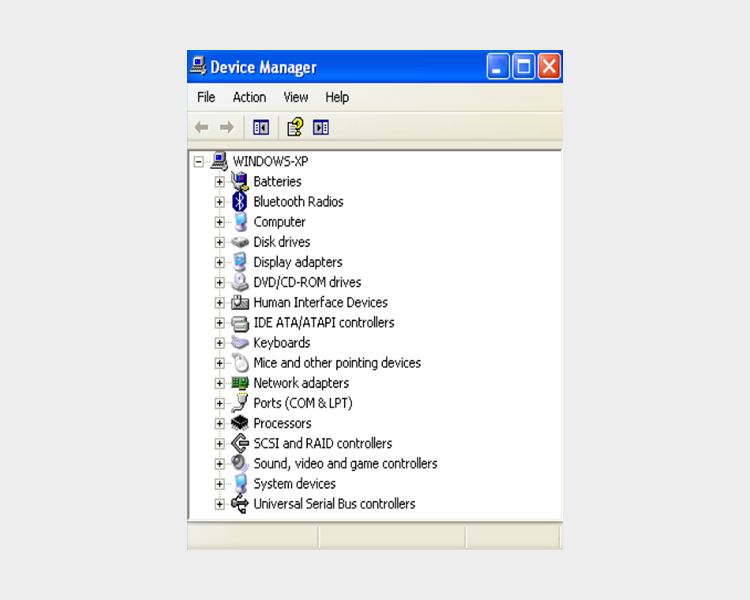Image resolution: width=750 pixels, height=600 pixels.
Task: Expand the Display adapters node
Action: (x=219, y=262)
